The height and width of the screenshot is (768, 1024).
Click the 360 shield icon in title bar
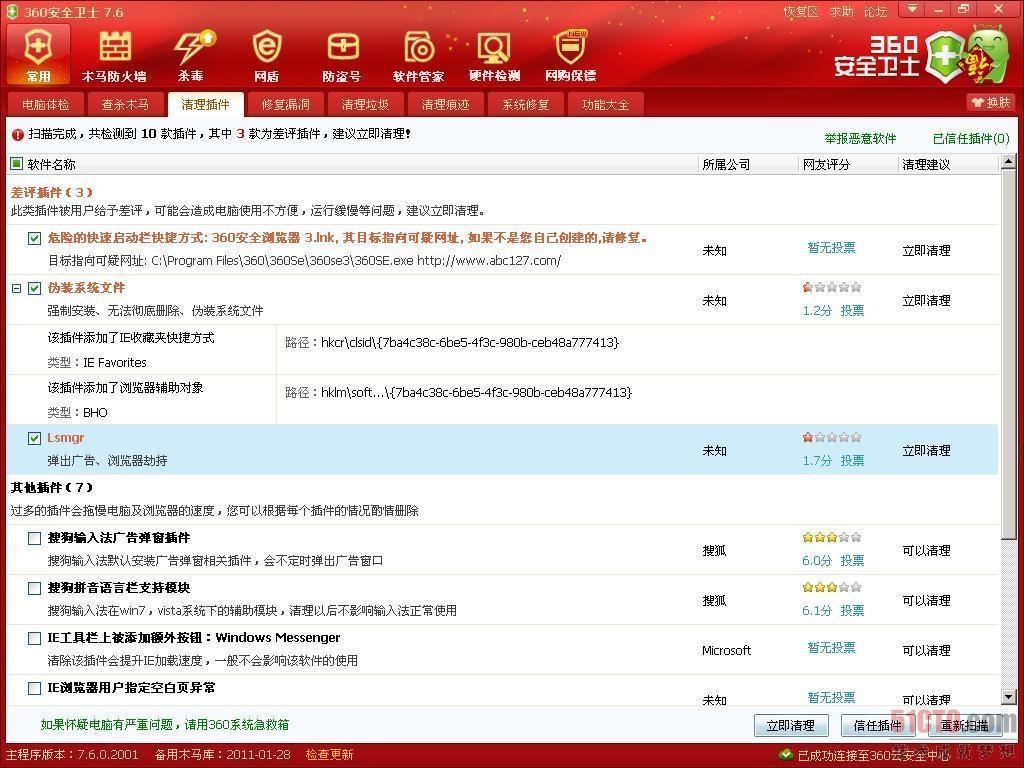pos(12,11)
